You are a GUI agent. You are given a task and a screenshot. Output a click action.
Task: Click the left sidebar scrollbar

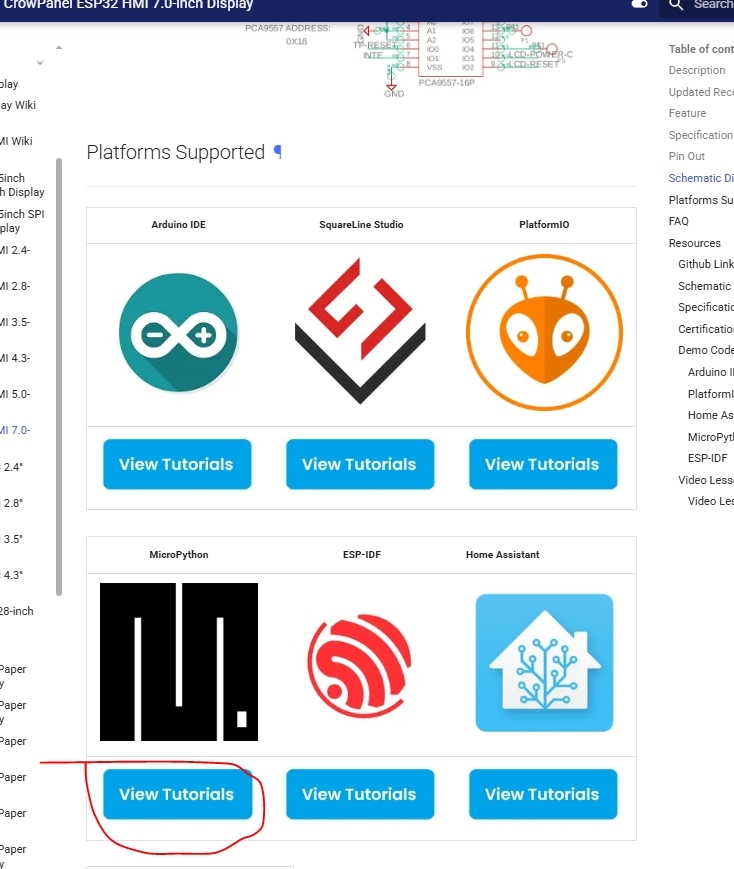59,377
